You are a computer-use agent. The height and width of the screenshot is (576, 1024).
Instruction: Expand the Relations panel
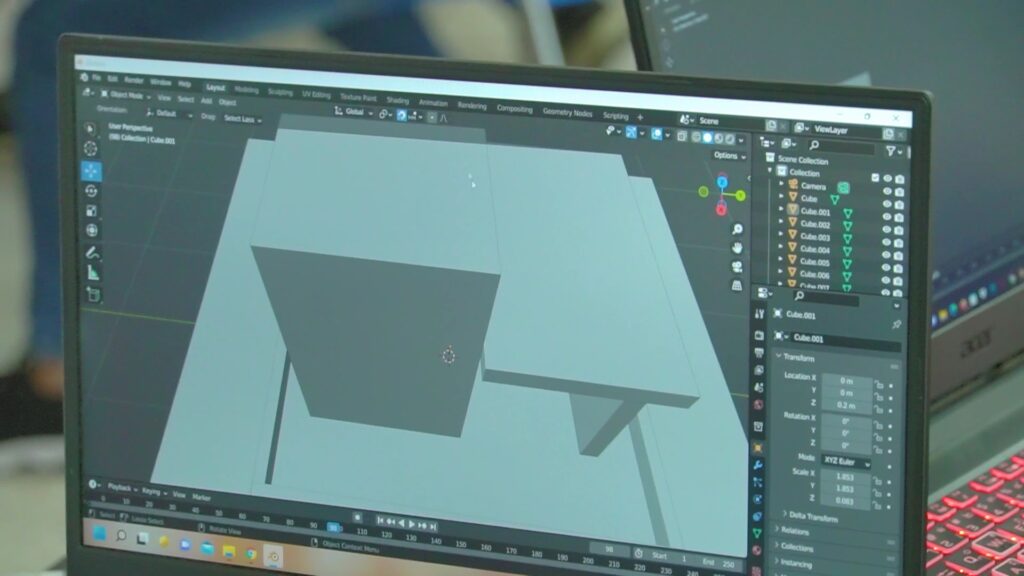[x=793, y=532]
